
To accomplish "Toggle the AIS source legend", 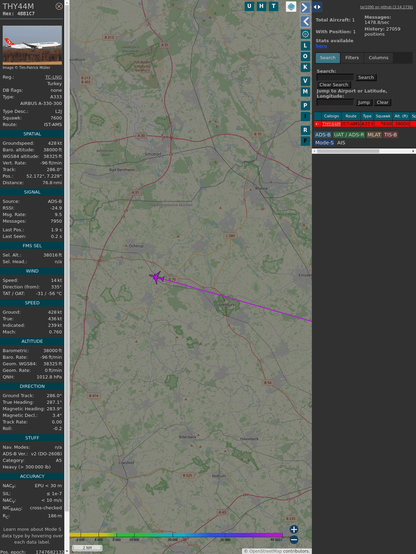I will (x=341, y=143).
